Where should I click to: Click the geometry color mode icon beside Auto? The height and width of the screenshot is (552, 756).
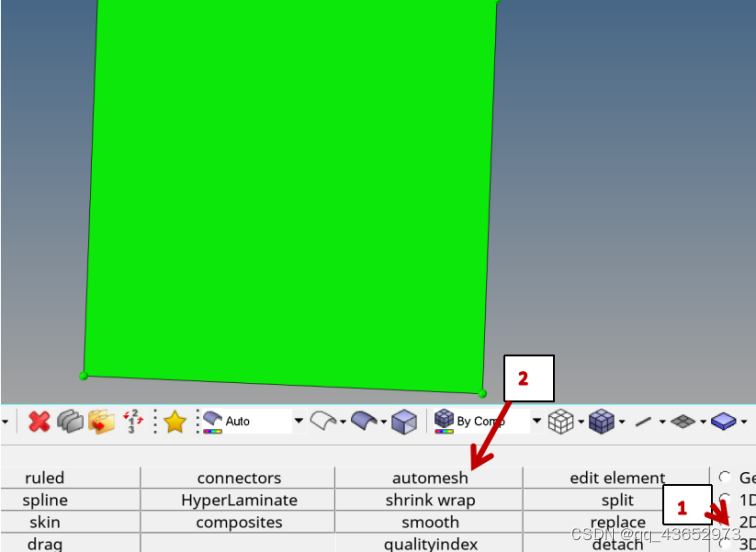tap(212, 422)
